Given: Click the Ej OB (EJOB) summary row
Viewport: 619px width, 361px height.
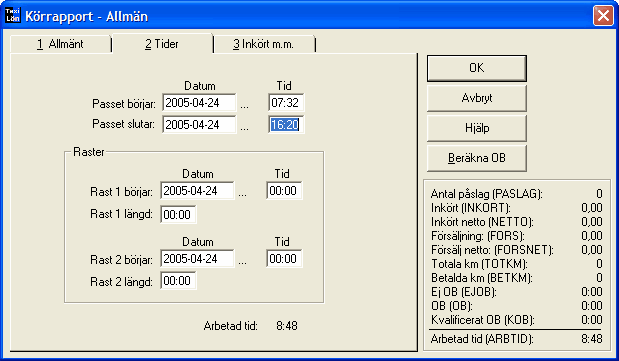Looking at the screenshot, I should click(x=517, y=291).
